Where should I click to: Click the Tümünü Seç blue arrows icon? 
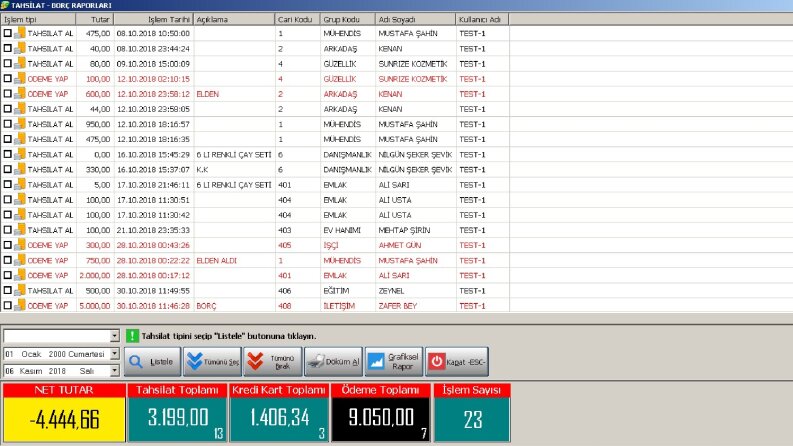tap(195, 361)
